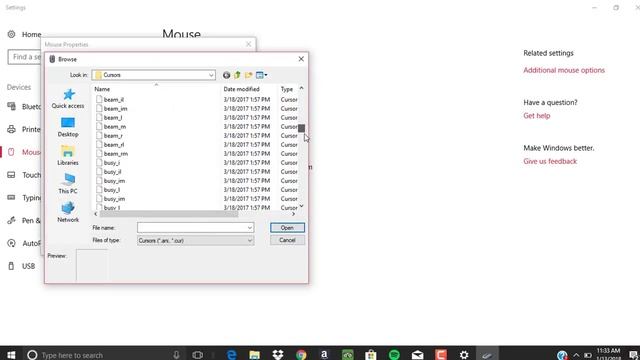Screen dimensions: 640x360
Task: Close the Mouse Properties window
Action: pyautogui.click(x=249, y=44)
